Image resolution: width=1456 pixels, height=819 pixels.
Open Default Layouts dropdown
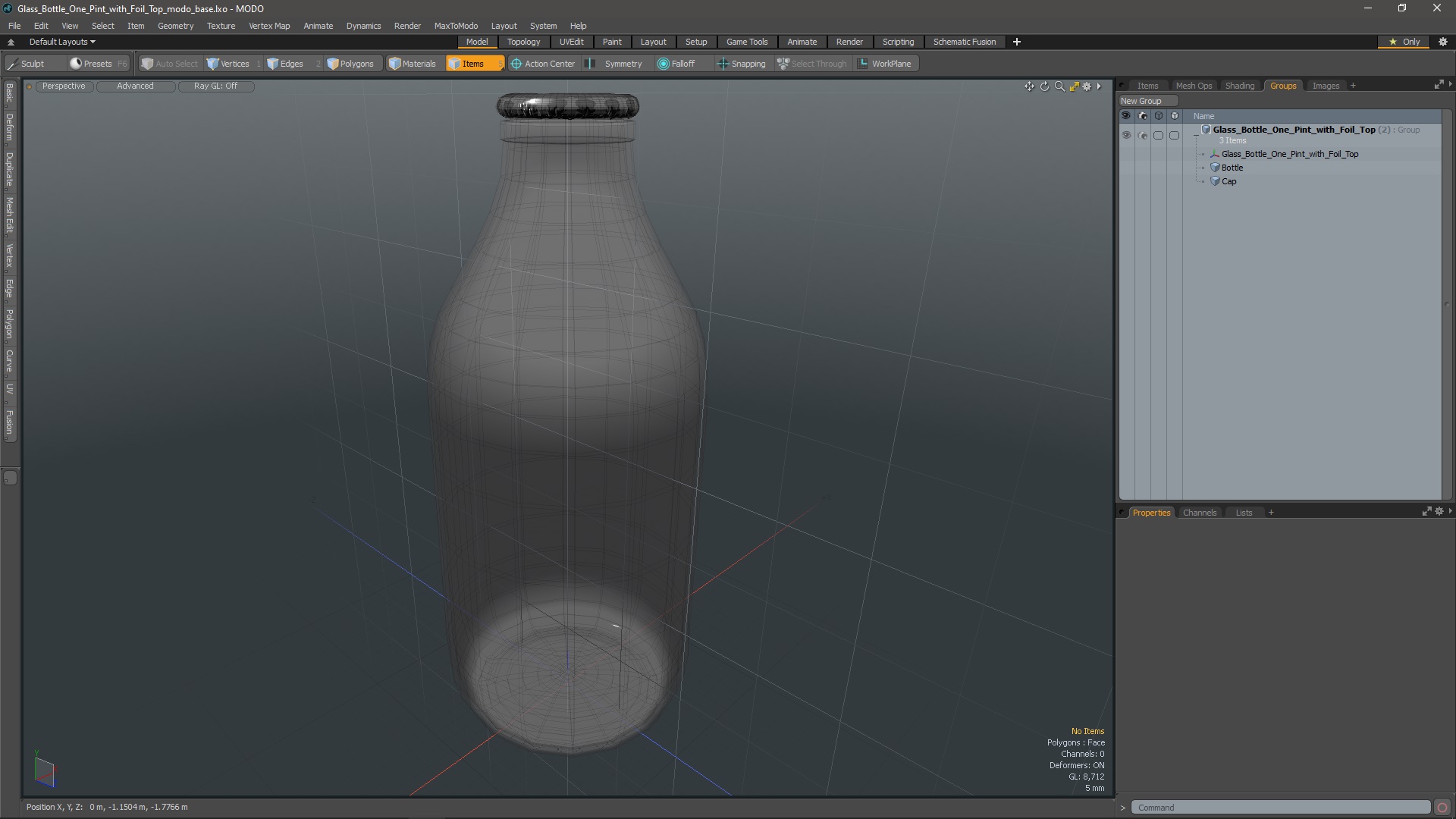62,42
